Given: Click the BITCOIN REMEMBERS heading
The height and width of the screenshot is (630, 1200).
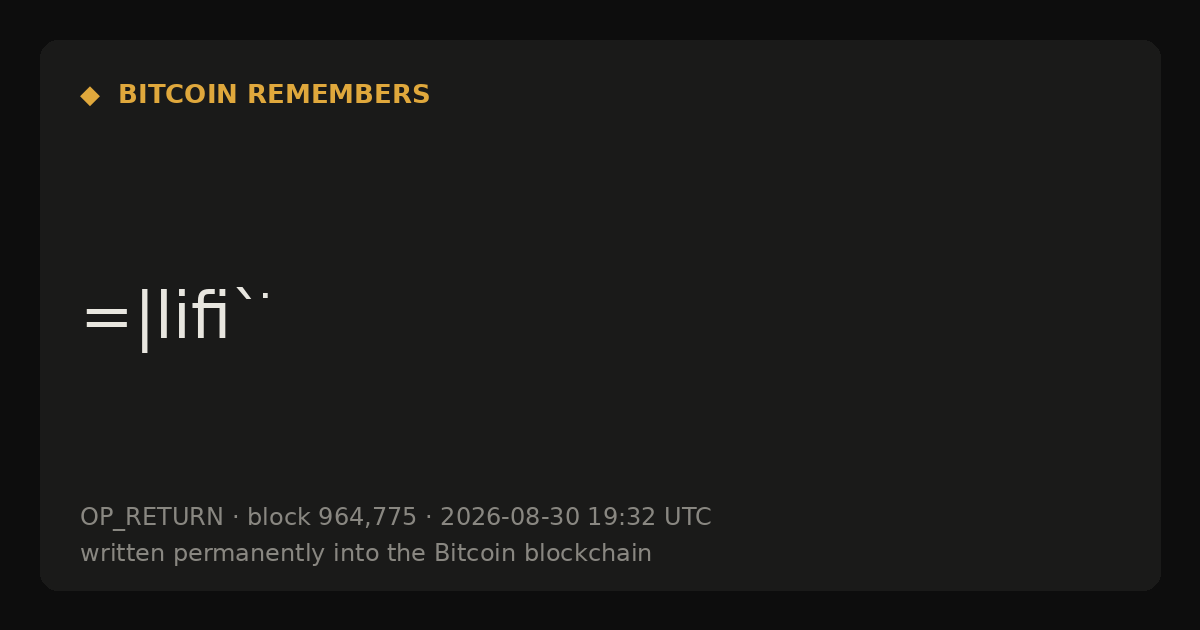Looking at the screenshot, I should click(x=274, y=95).
